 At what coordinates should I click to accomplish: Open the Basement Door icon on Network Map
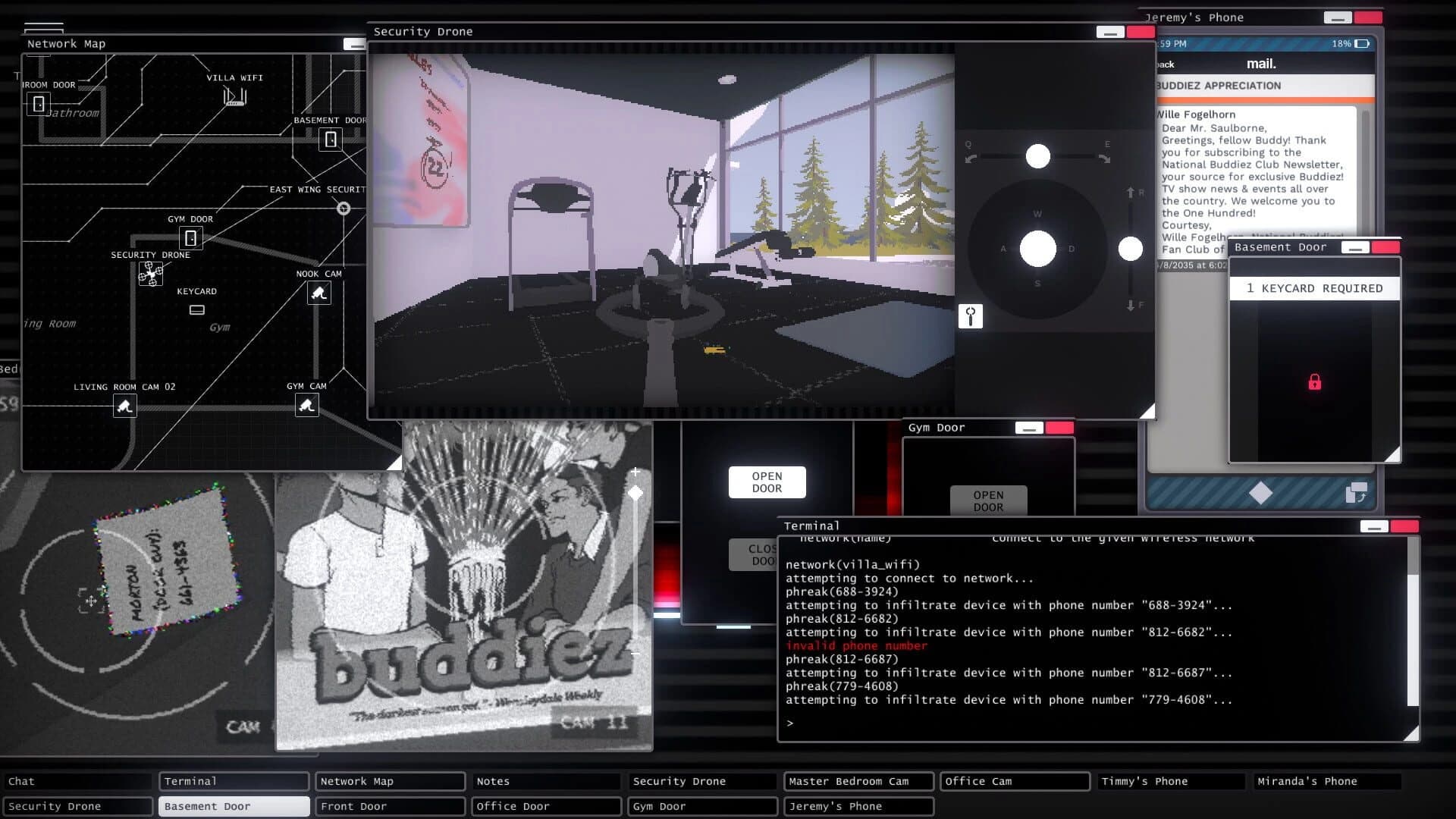tap(331, 140)
